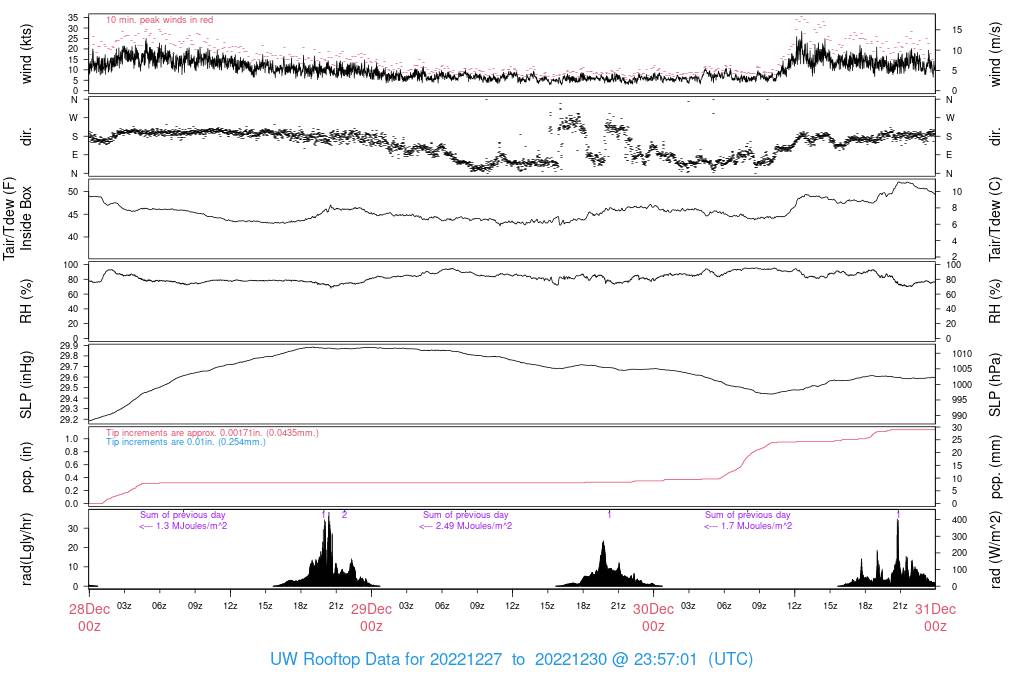1024x700 pixels.
Task: Click the '29.5' tick on SLP axis
Action: 69,388
